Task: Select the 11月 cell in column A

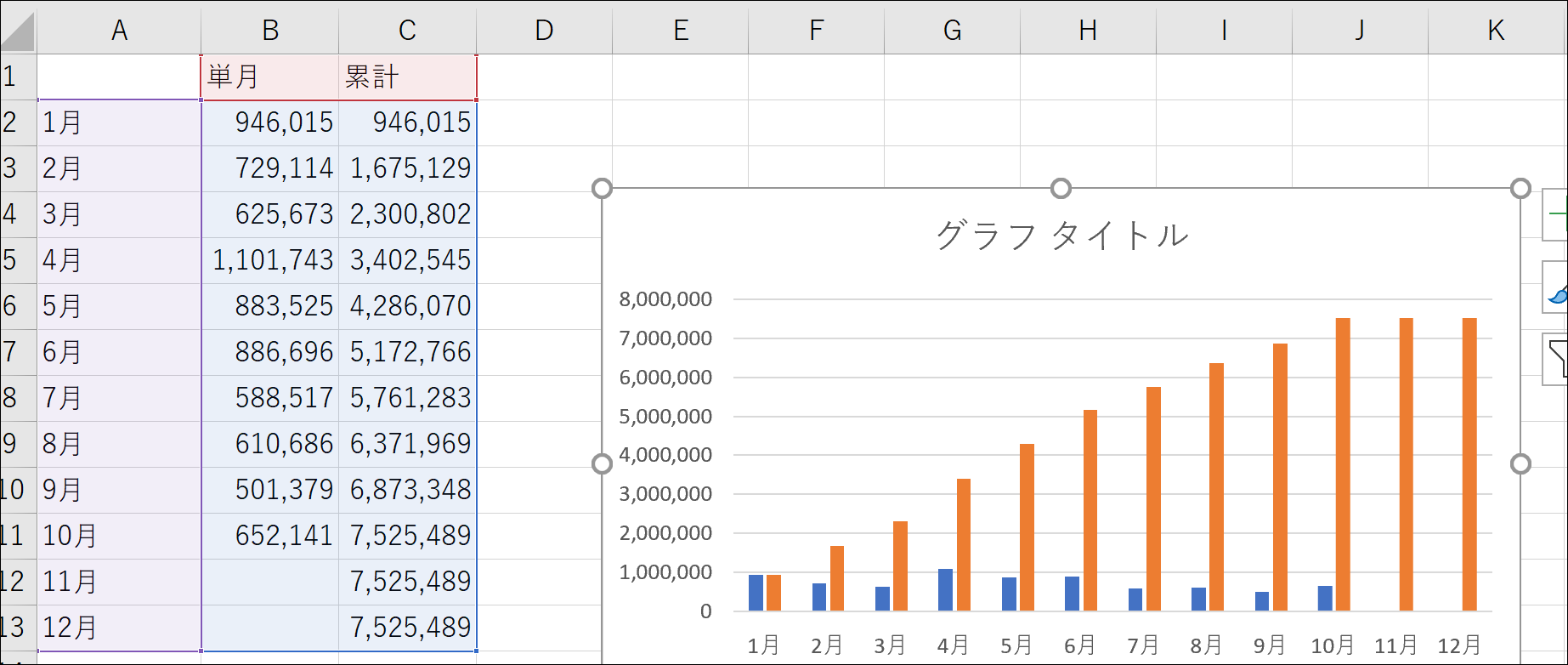Action: click(119, 582)
